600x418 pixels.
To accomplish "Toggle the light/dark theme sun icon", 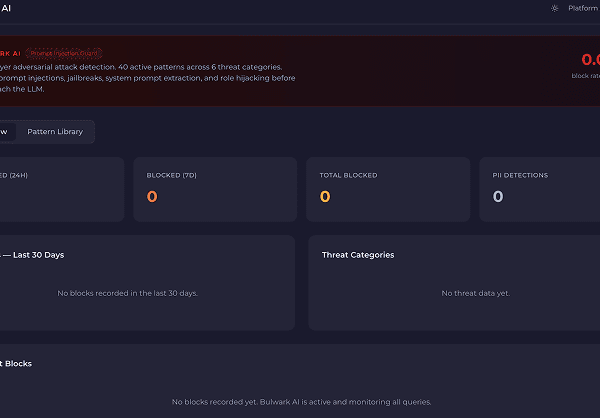I will point(554,8).
